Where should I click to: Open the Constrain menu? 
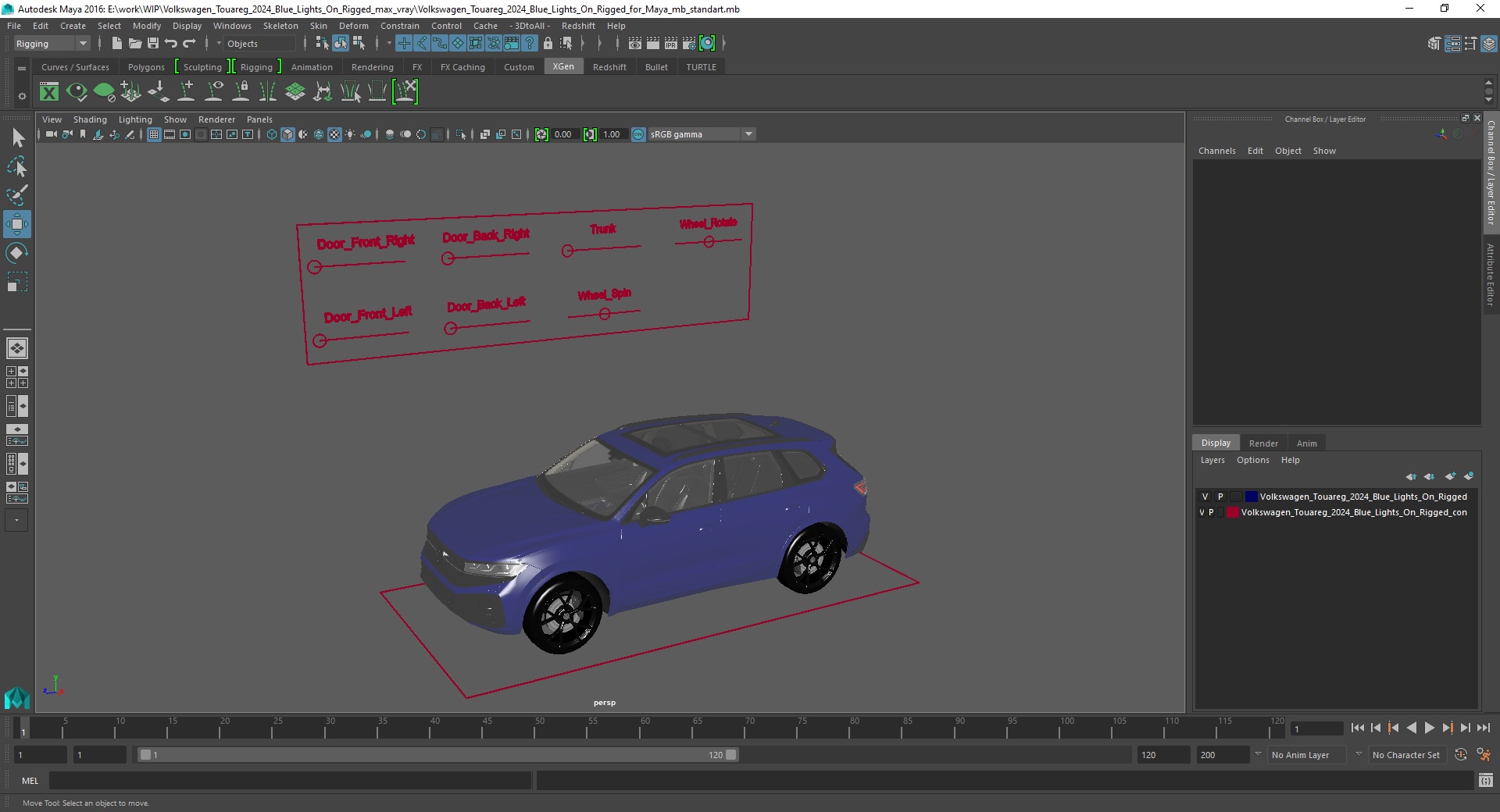(400, 26)
